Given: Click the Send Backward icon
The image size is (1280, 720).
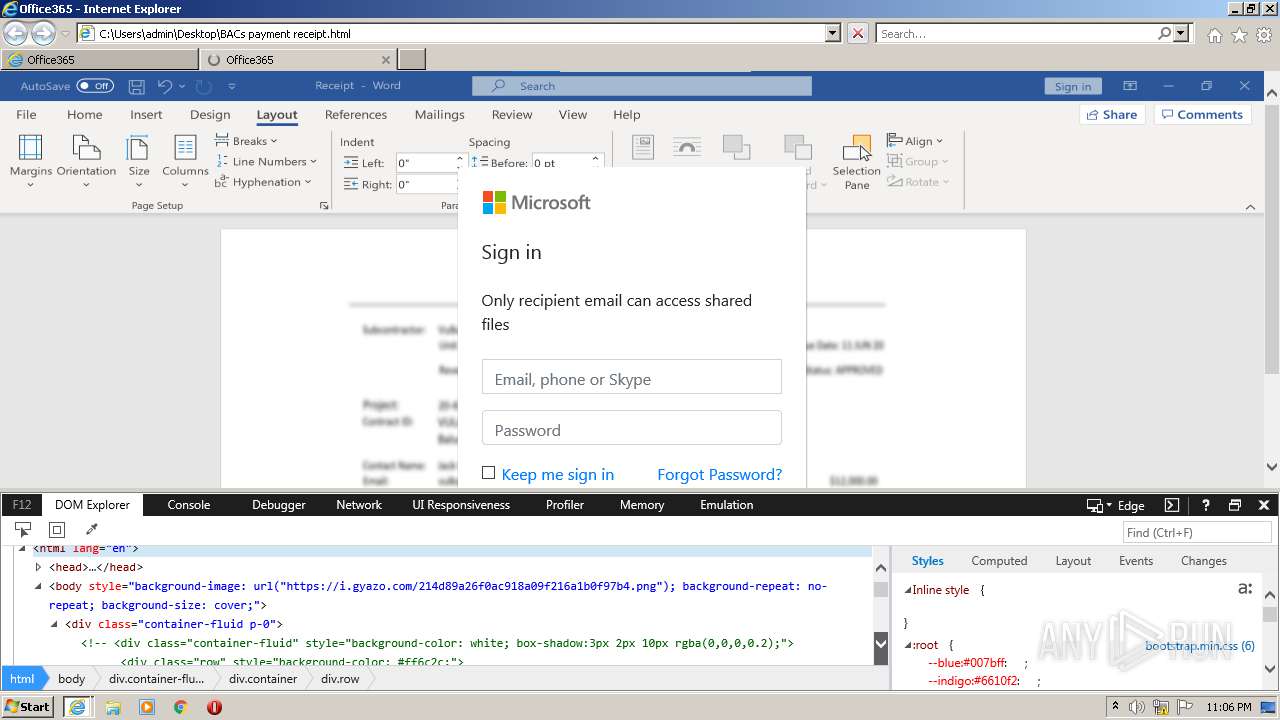Looking at the screenshot, I should click(x=797, y=148).
